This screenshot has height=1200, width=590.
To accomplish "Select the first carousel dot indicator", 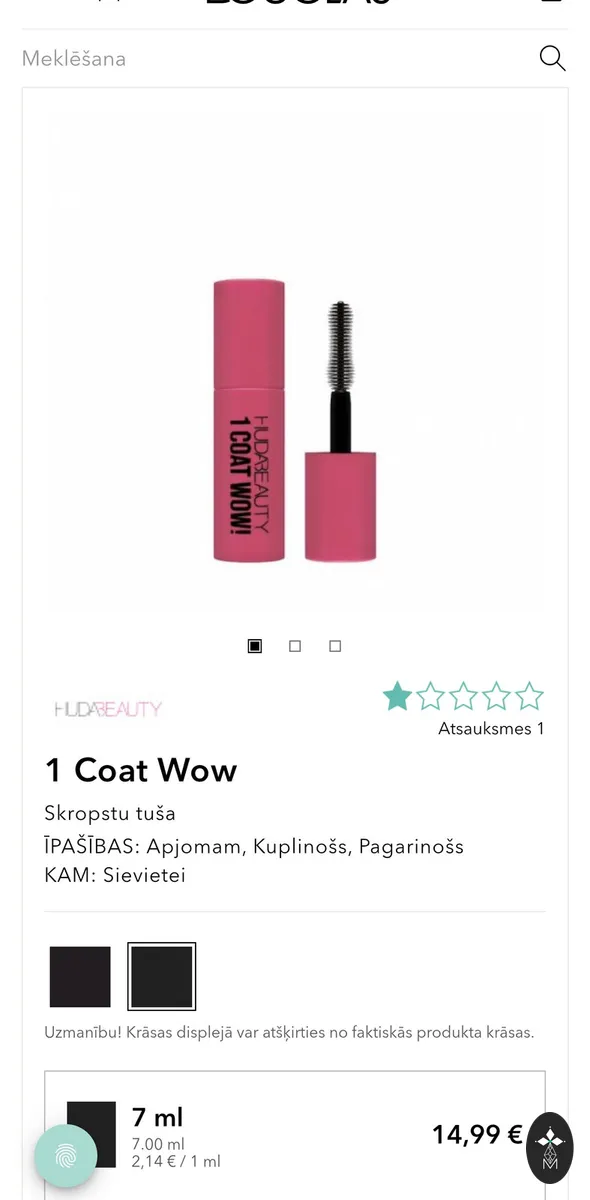I will point(255,646).
